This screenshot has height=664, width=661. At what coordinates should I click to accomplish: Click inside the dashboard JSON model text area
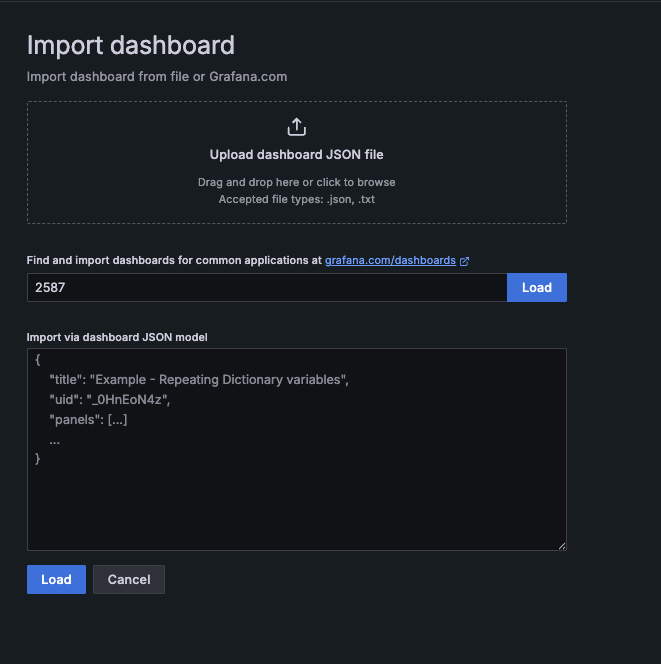coord(296,500)
